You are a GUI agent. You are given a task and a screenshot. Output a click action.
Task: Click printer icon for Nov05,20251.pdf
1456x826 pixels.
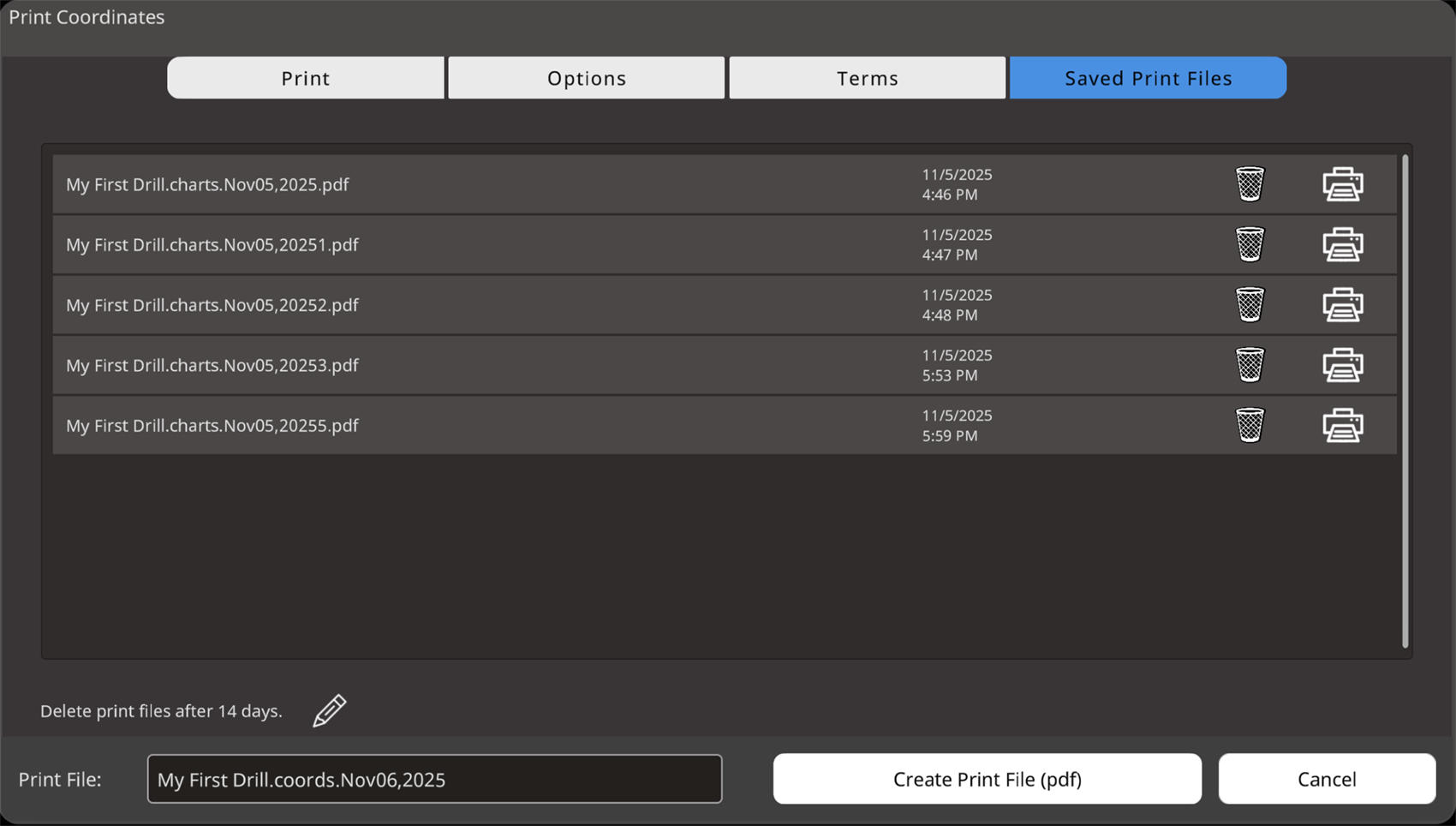1342,244
